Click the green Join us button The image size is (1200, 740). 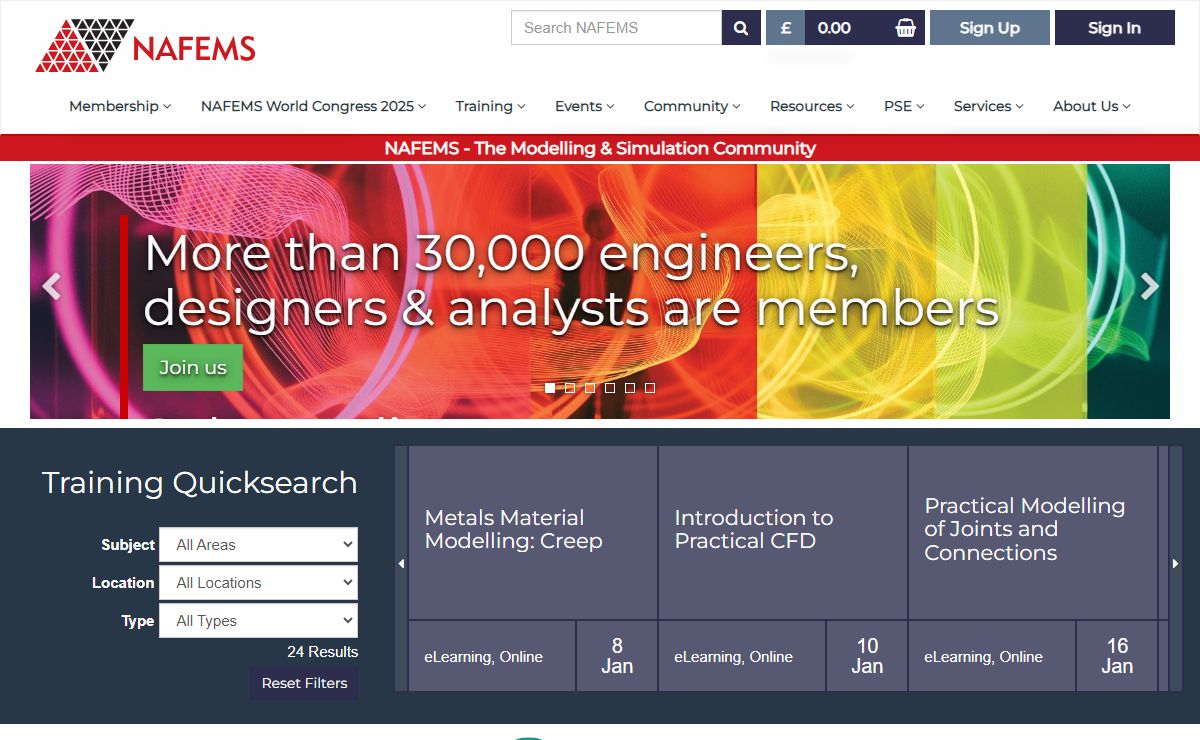click(193, 367)
